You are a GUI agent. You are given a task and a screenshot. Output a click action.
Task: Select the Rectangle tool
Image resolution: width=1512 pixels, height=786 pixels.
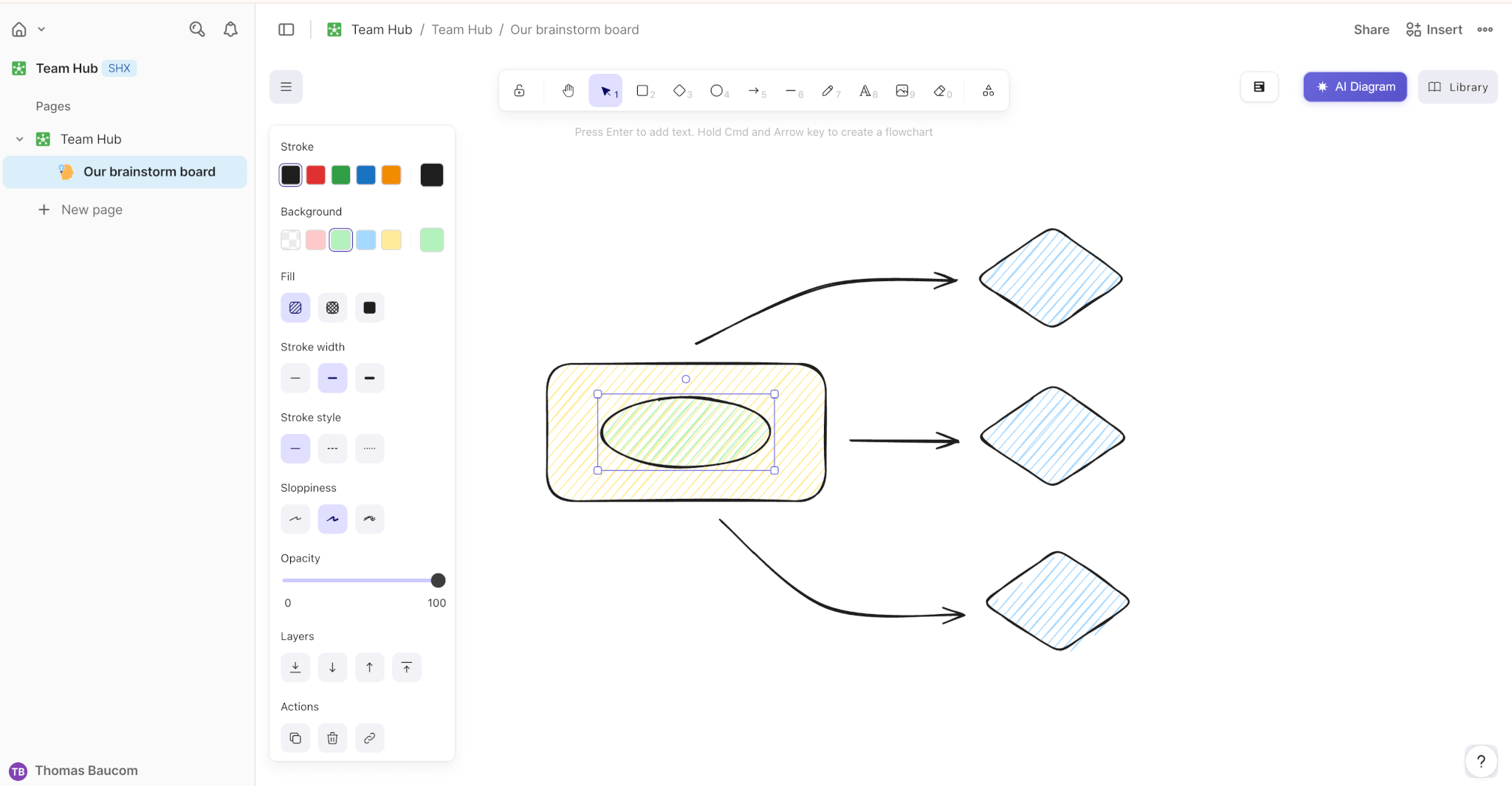point(643,90)
